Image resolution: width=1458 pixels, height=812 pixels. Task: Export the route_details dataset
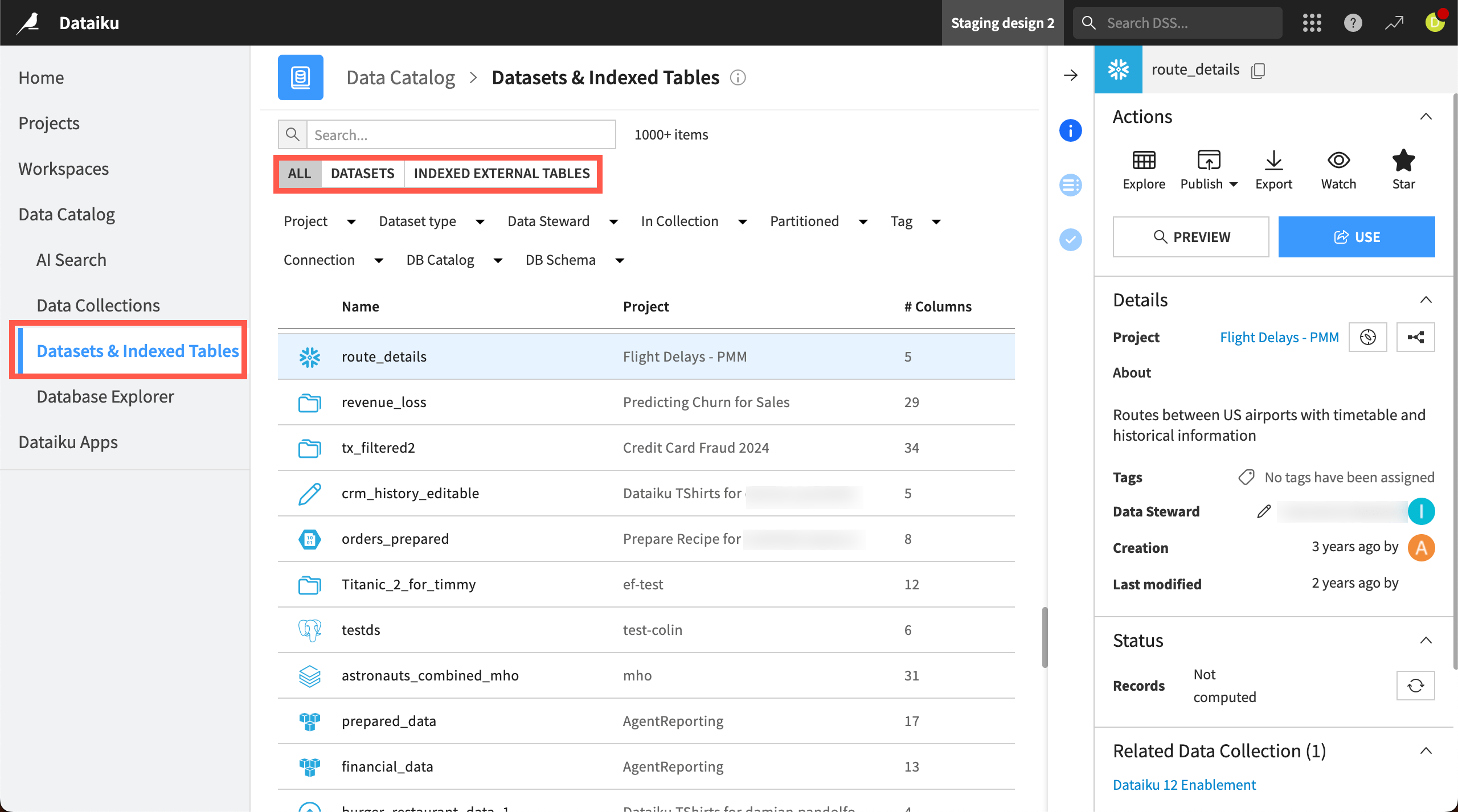(1273, 169)
